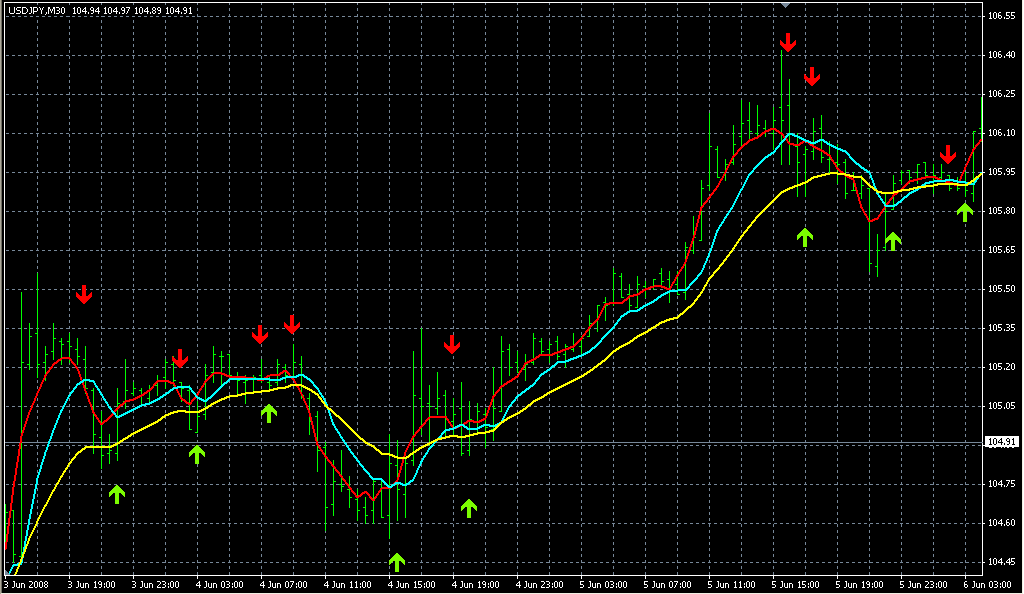Click the green up arrow just above 4 Jun 19:00 label

click(469, 507)
